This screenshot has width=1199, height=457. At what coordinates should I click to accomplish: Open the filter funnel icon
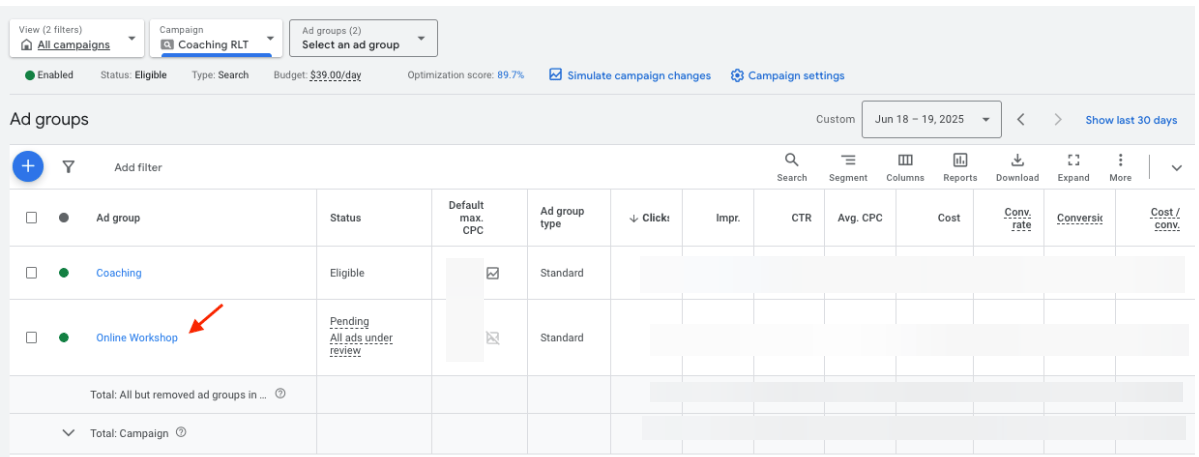[68, 167]
